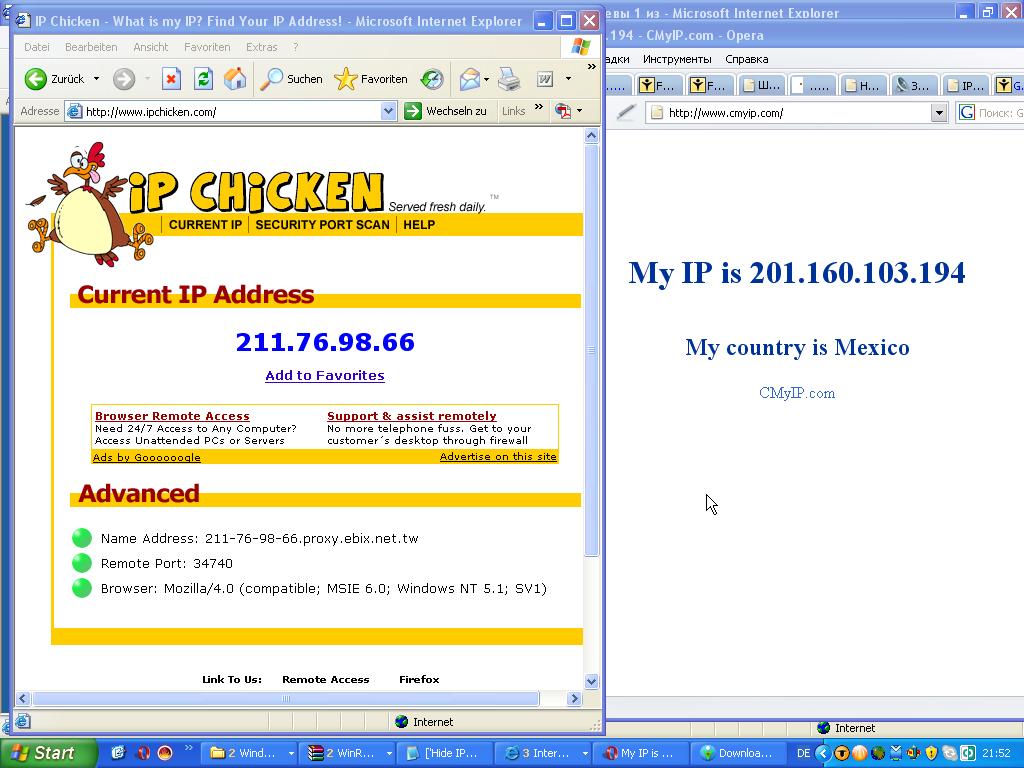Open the dropdown arrow next to Word icon
Viewport: 1024px width, 768px height.
[x=568, y=79]
